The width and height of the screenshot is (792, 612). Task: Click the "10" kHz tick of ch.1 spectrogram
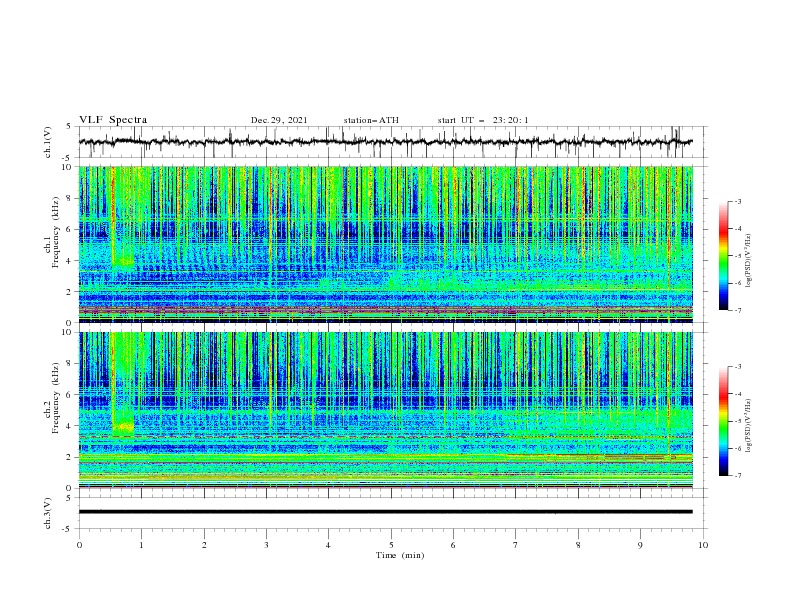click(x=69, y=167)
